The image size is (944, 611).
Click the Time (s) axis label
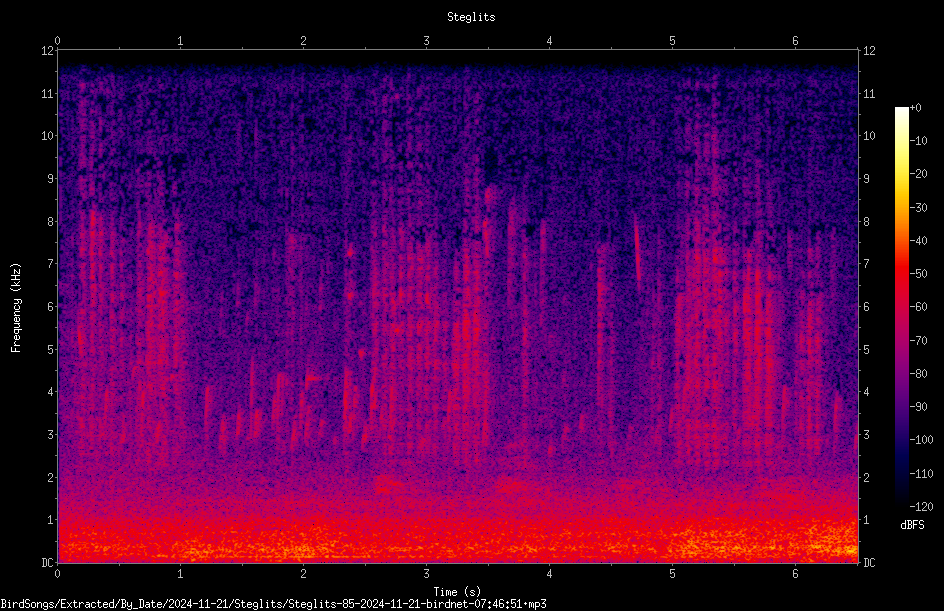tap(457, 592)
